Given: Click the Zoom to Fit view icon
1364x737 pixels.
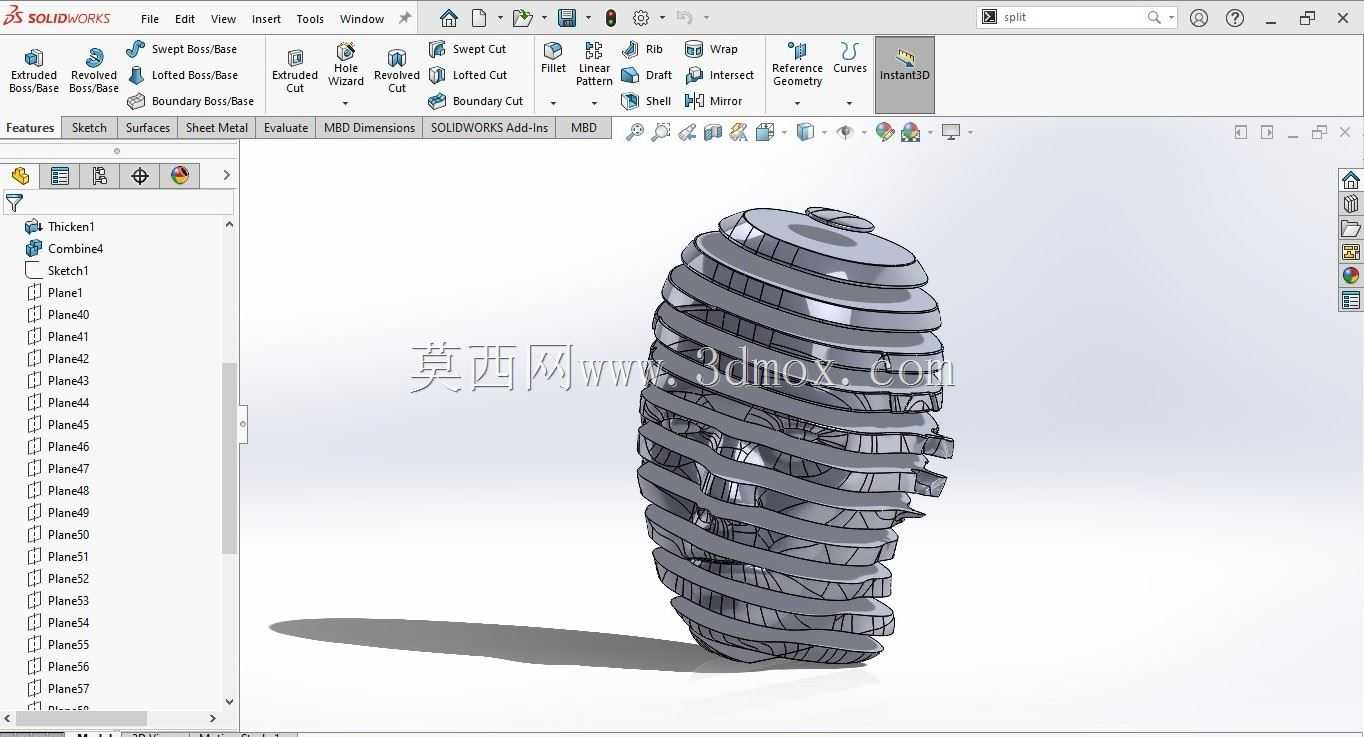Looking at the screenshot, I should pos(634,132).
